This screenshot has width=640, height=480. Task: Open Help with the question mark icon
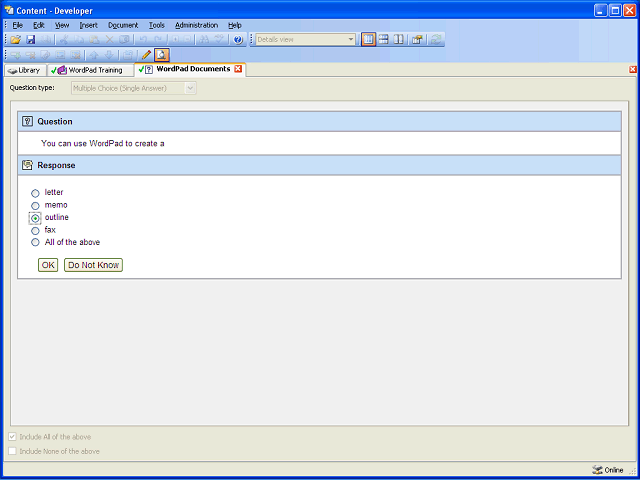[x=238, y=40]
